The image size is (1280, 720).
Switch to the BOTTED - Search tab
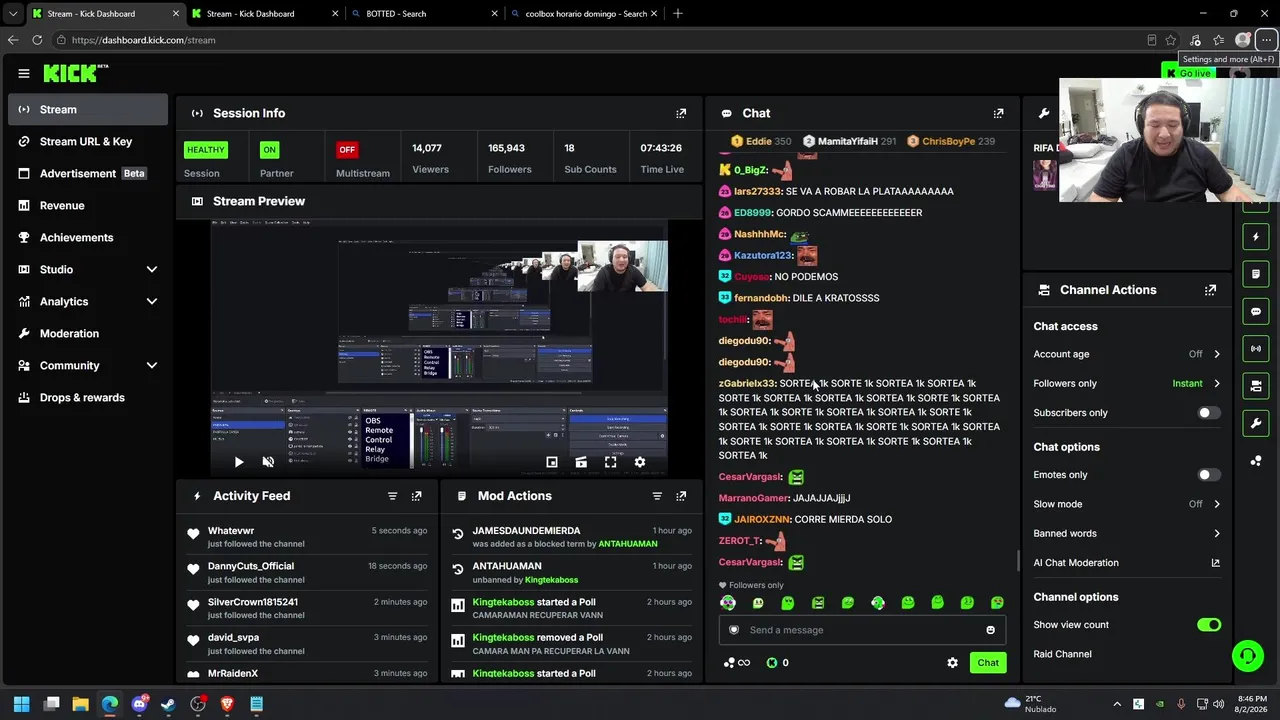click(423, 14)
